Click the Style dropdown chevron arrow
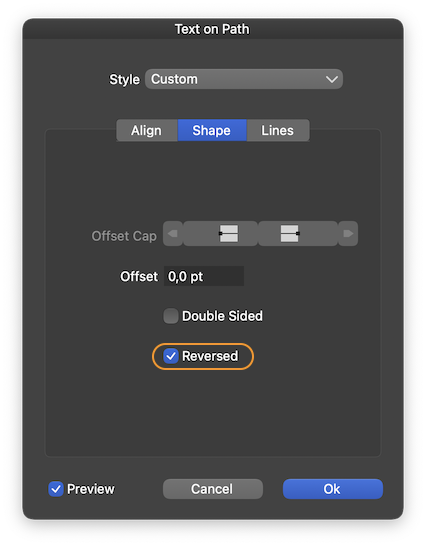 332,79
